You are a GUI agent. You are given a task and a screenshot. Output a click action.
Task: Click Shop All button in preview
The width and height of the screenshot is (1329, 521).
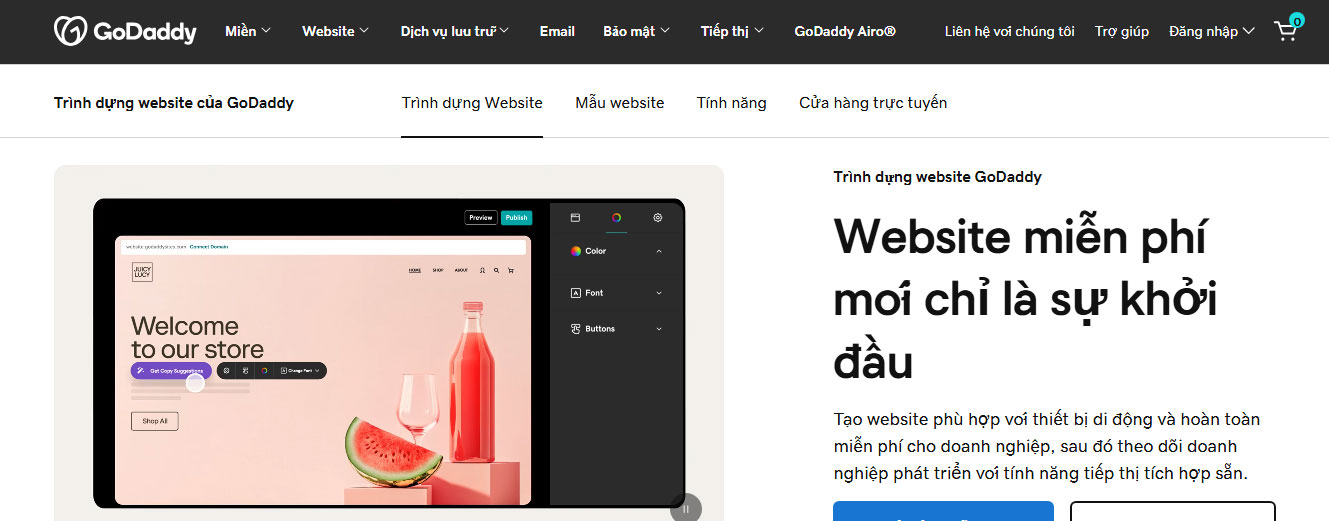[x=155, y=421]
